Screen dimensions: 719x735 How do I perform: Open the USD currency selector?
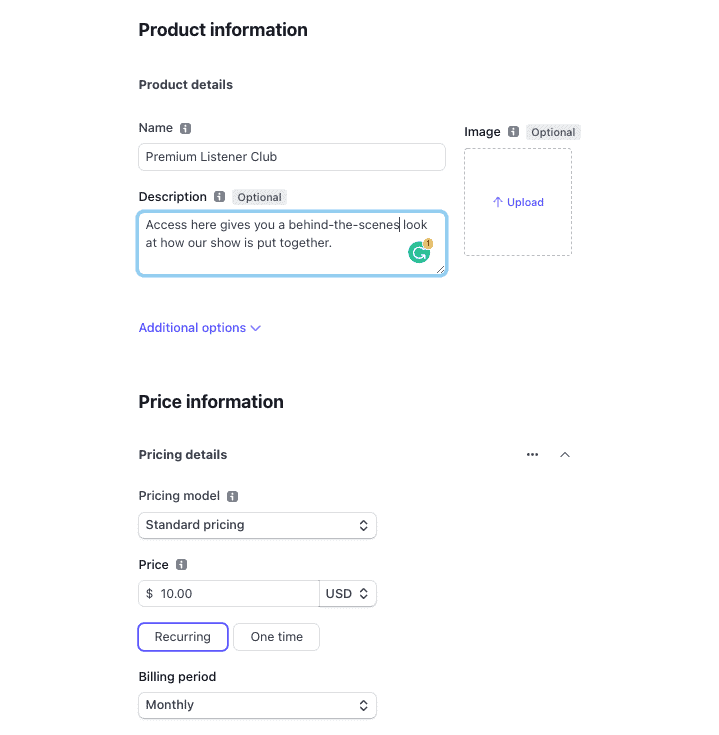pos(348,594)
